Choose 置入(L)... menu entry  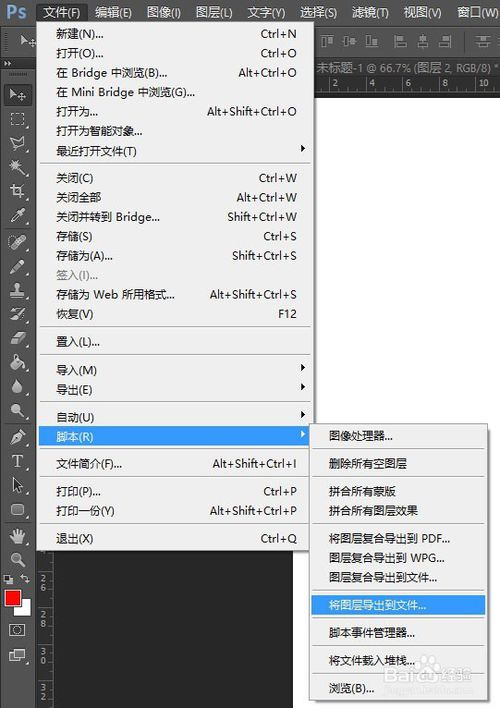coord(175,342)
